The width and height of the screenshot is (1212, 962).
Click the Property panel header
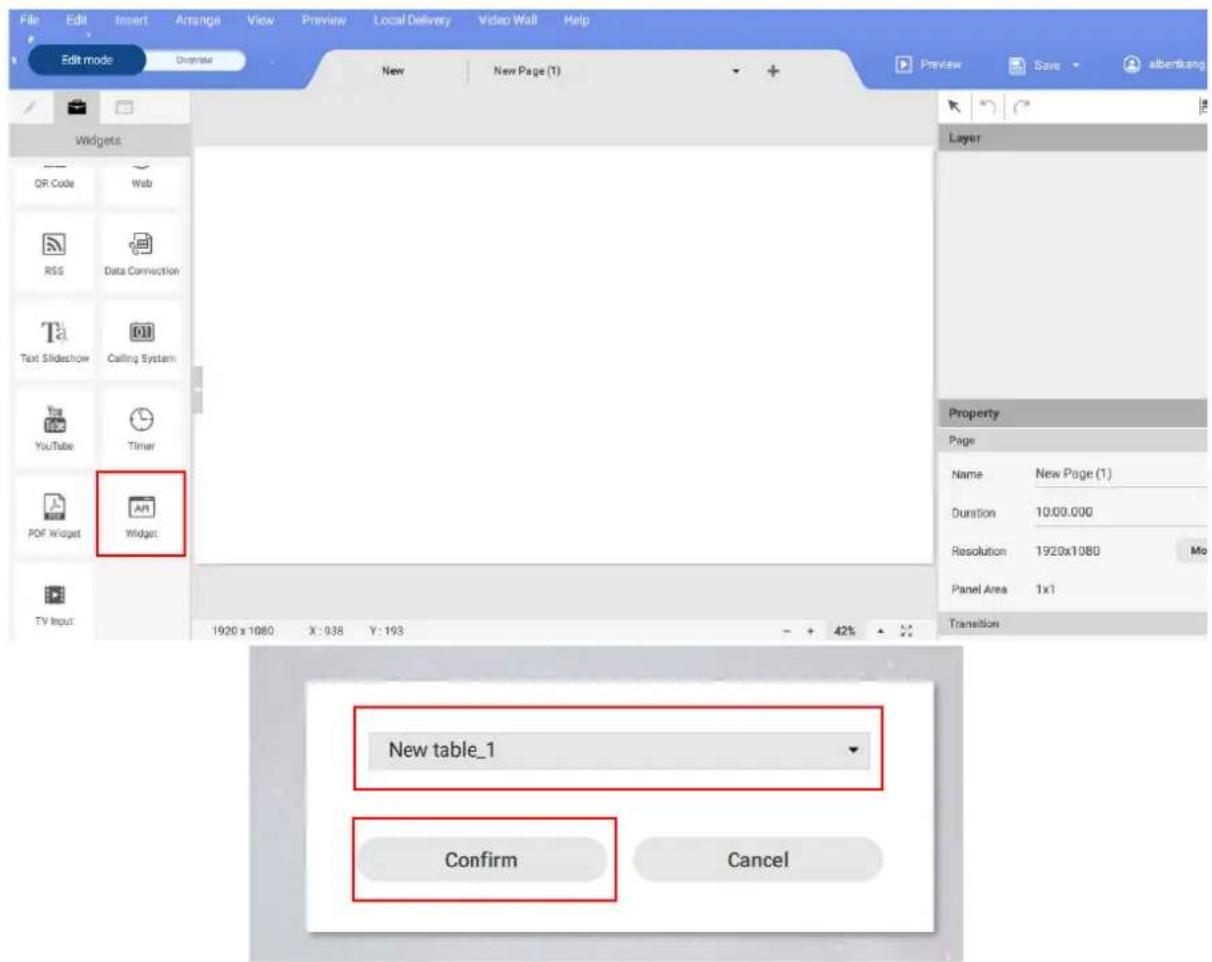point(1074,413)
